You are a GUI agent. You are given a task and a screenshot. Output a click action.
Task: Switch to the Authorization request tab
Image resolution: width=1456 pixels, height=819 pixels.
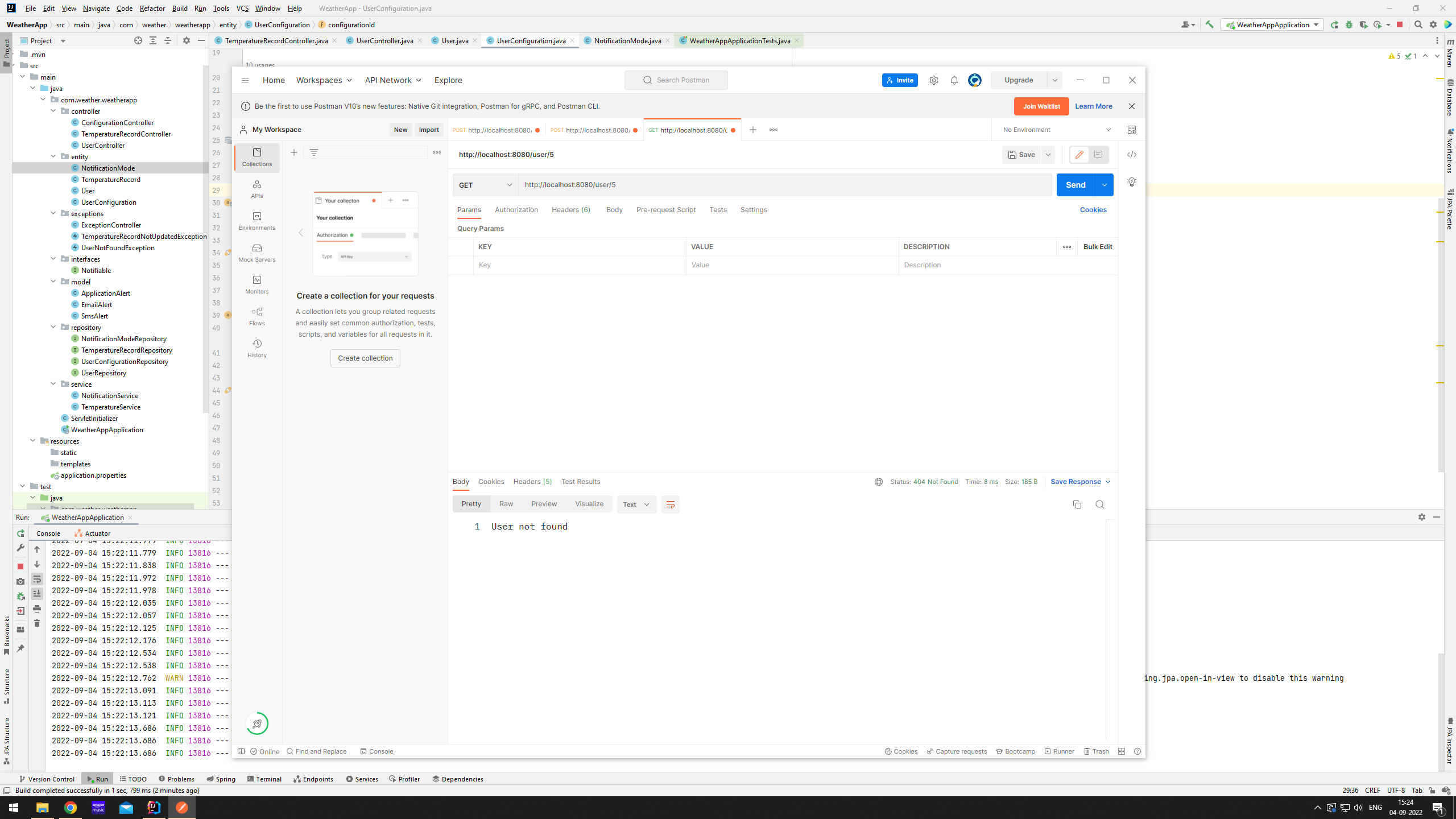pos(516,210)
